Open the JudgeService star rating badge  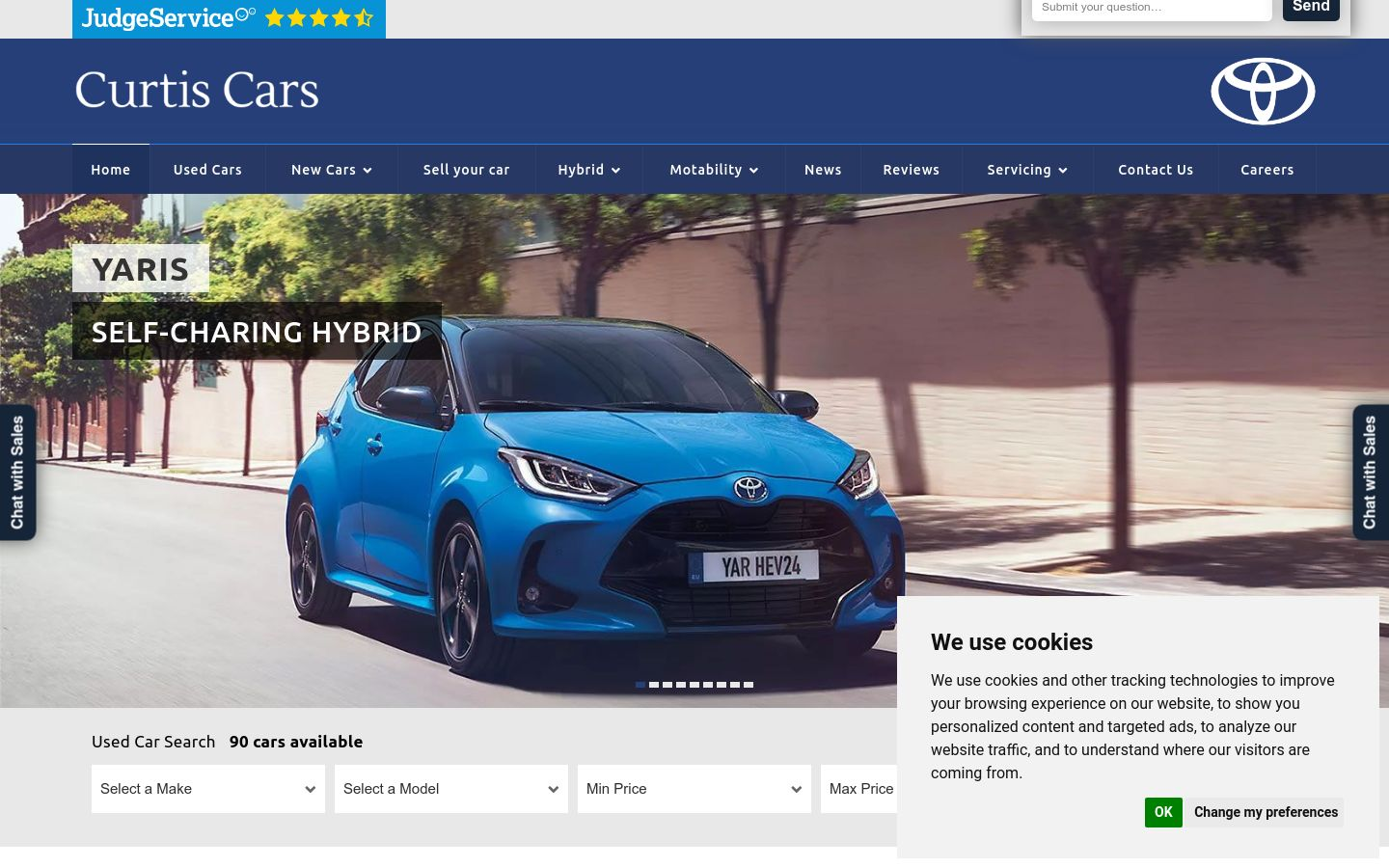tap(229, 18)
